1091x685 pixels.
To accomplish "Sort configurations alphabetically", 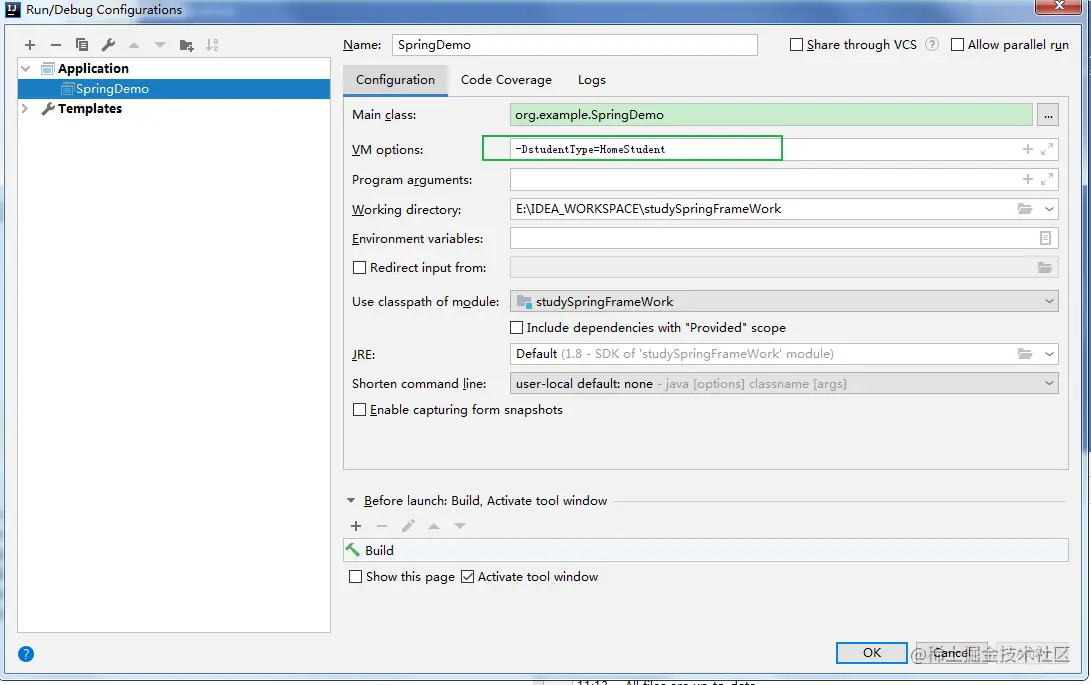I will click(212, 45).
